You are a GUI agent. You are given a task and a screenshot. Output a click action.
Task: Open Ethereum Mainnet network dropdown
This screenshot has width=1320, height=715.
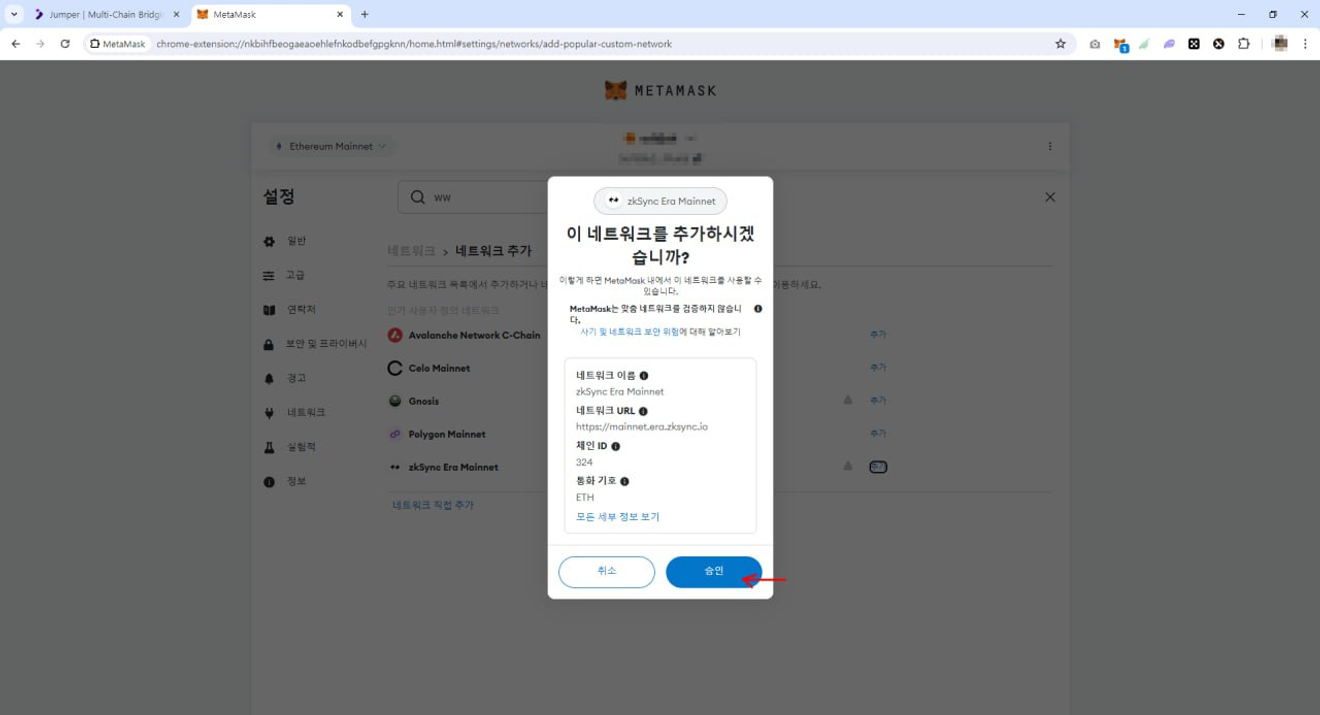331,146
